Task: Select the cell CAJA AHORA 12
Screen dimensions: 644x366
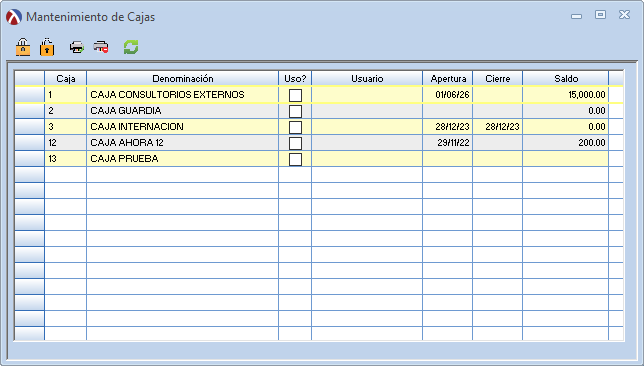Action: click(182, 143)
